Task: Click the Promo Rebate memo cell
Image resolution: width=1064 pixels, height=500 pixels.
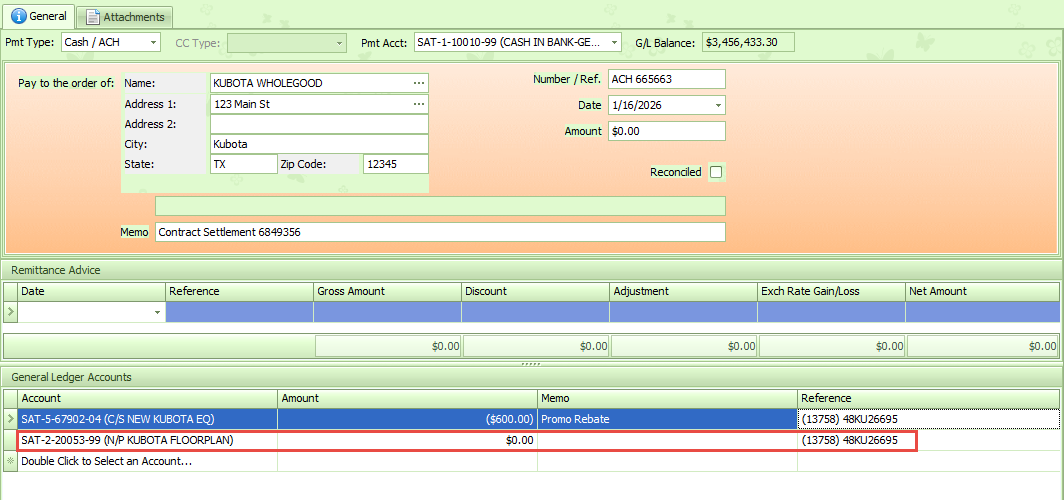Action: pyautogui.click(x=668, y=419)
